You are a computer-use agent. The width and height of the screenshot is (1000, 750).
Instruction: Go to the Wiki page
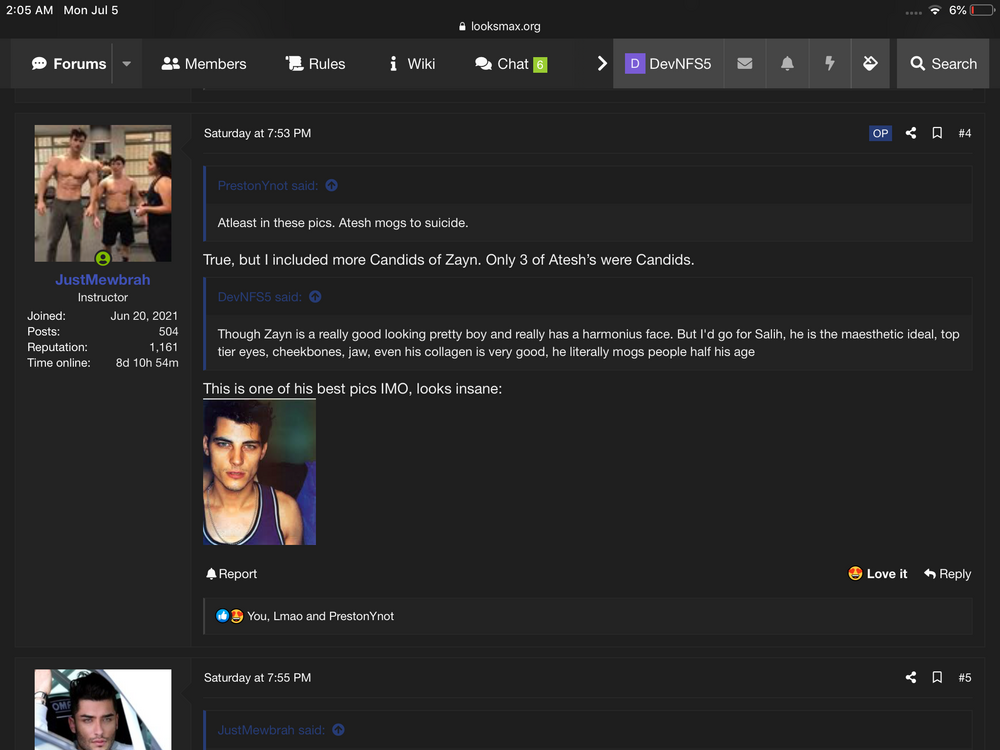[x=411, y=64]
